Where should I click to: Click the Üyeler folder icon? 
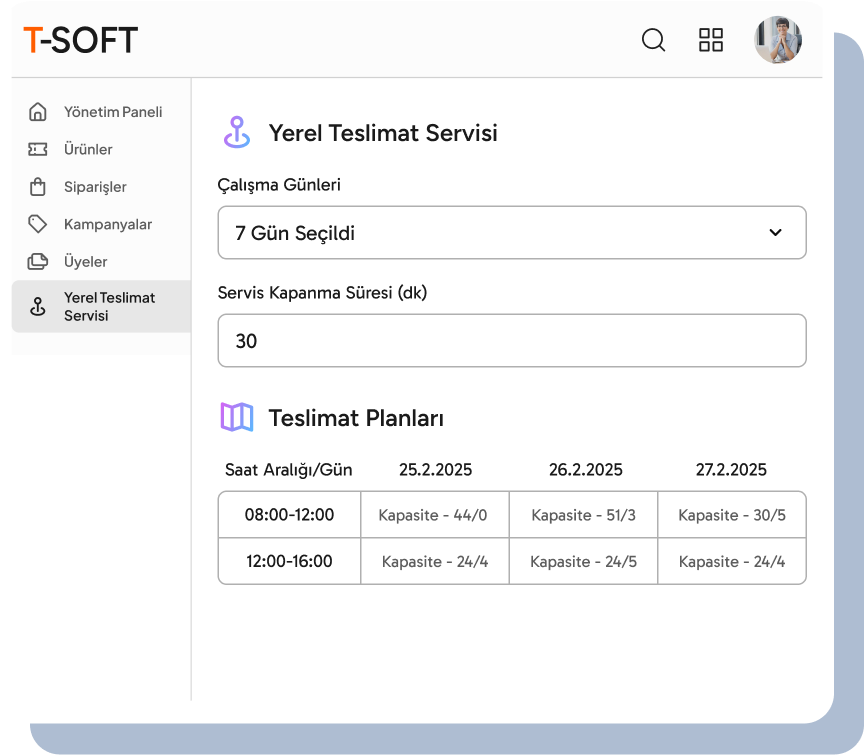[x=38, y=262]
